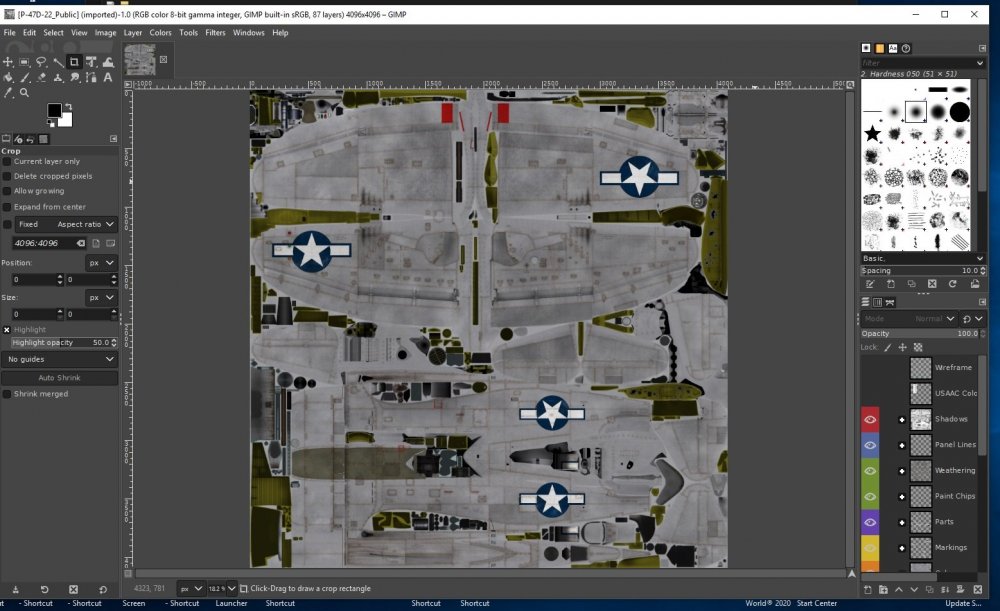This screenshot has width=1000, height=611.
Task: Open the Filters menu
Action: coord(215,32)
